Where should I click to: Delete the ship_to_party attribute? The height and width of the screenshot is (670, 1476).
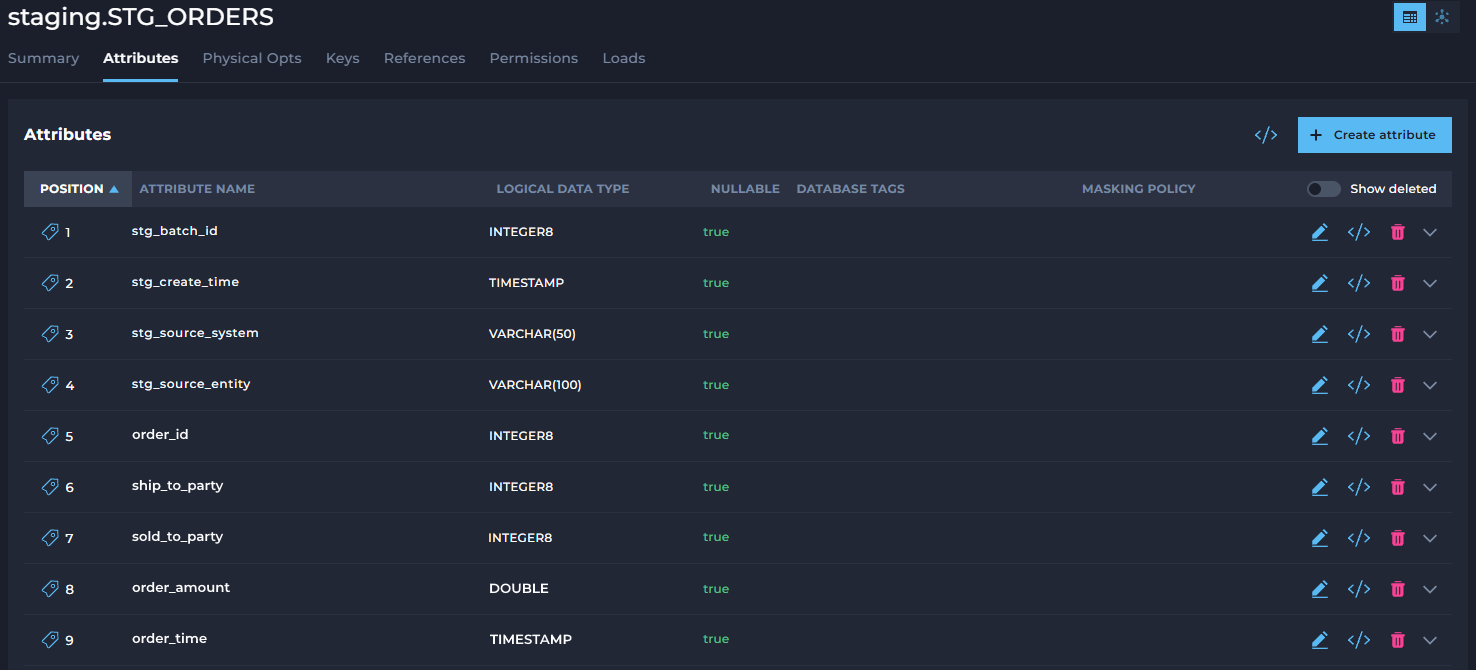(x=1398, y=487)
